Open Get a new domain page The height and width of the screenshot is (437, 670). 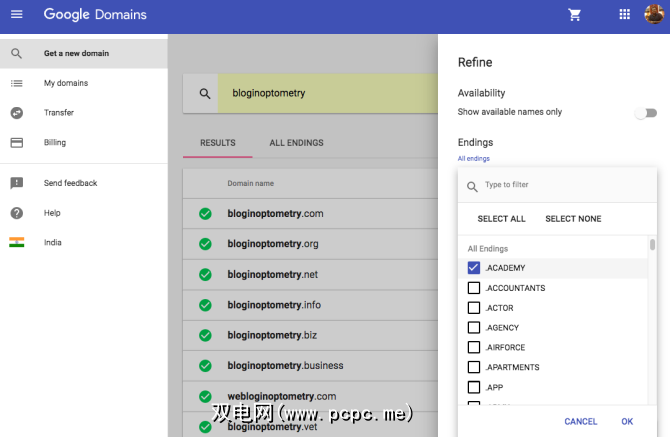click(x=84, y=53)
